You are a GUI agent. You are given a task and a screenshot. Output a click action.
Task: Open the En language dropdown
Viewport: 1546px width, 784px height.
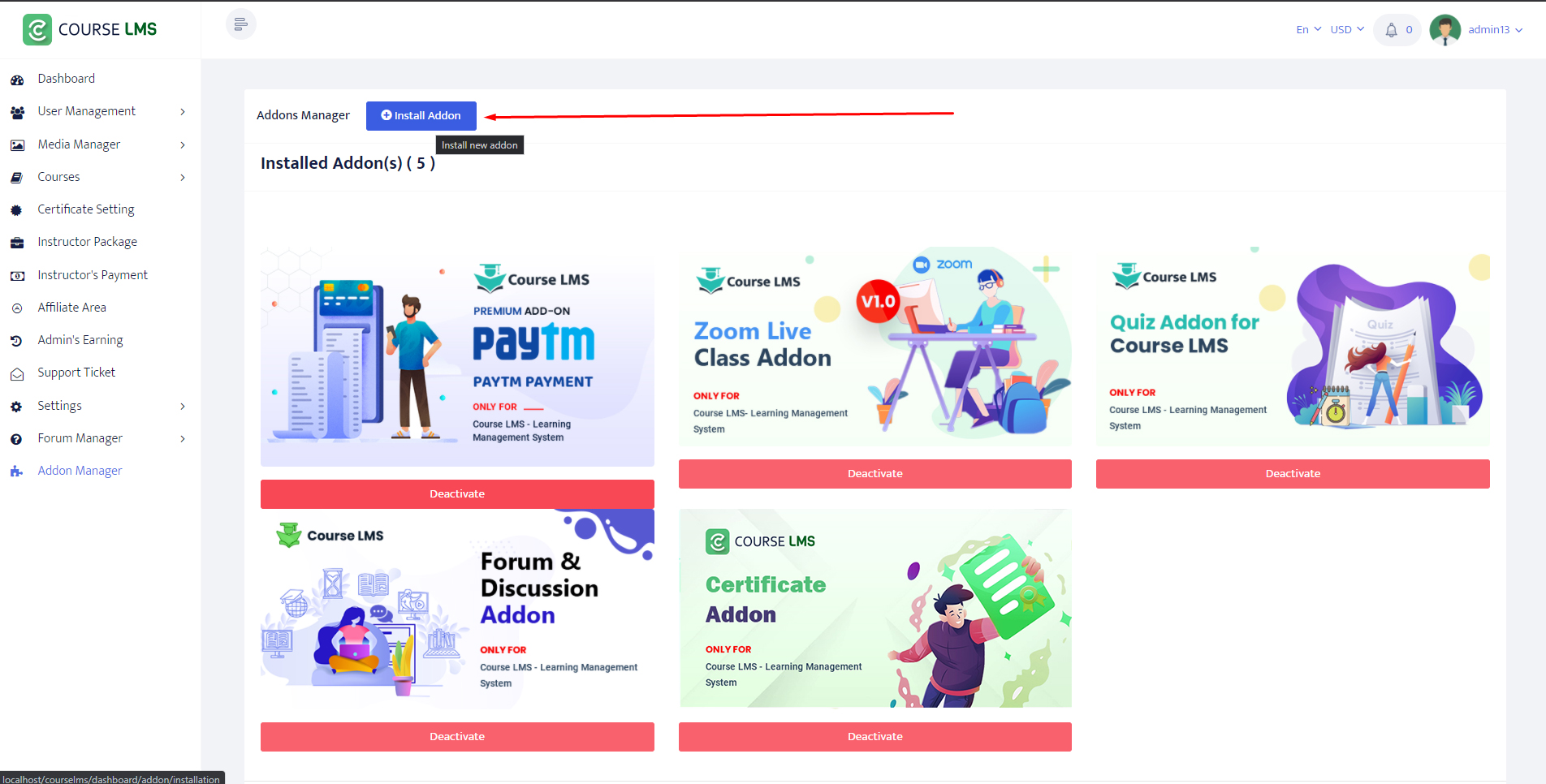[x=1309, y=30]
